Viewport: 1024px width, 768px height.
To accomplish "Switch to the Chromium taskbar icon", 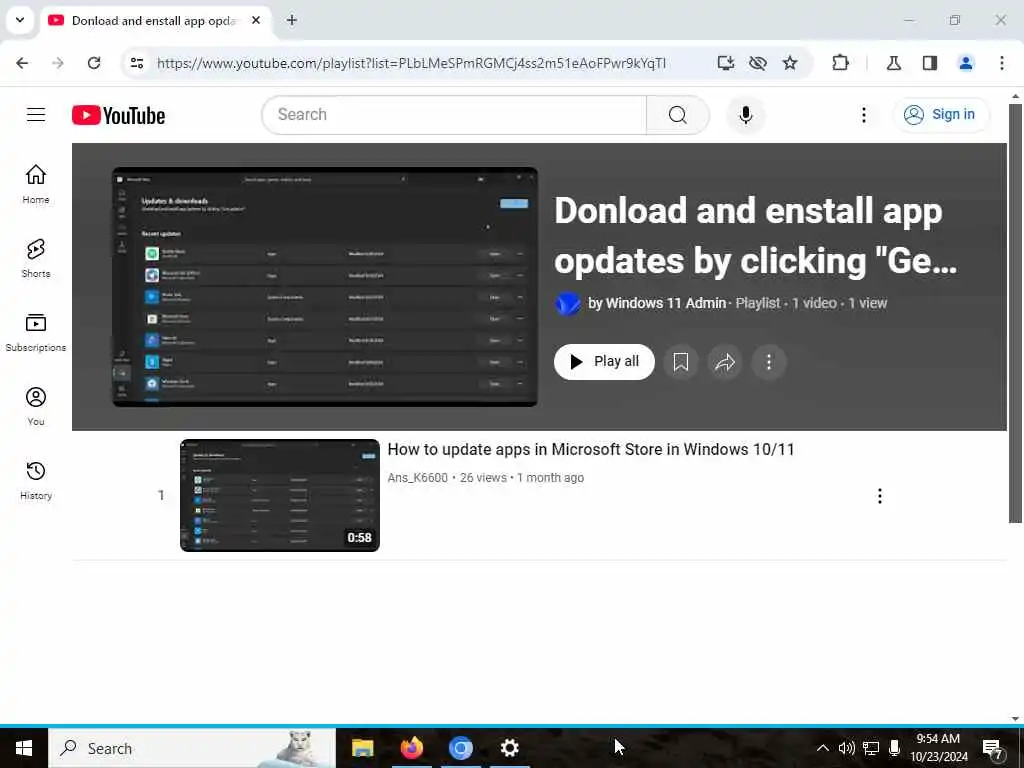I will point(460,748).
